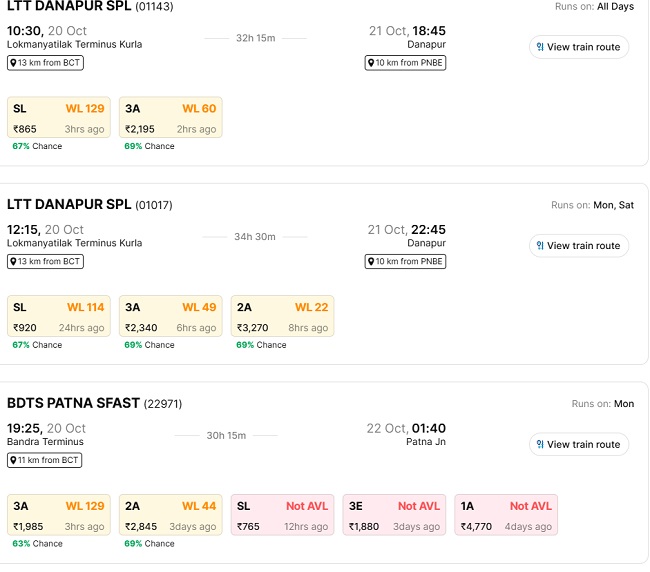Click 3E Not AVL card at ₹1,880
650x572 pixels.
394,516
